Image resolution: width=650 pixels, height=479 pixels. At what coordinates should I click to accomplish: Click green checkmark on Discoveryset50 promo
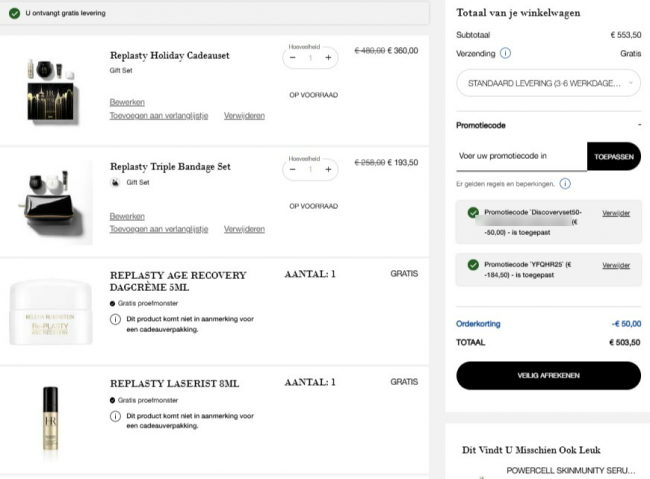(473, 213)
